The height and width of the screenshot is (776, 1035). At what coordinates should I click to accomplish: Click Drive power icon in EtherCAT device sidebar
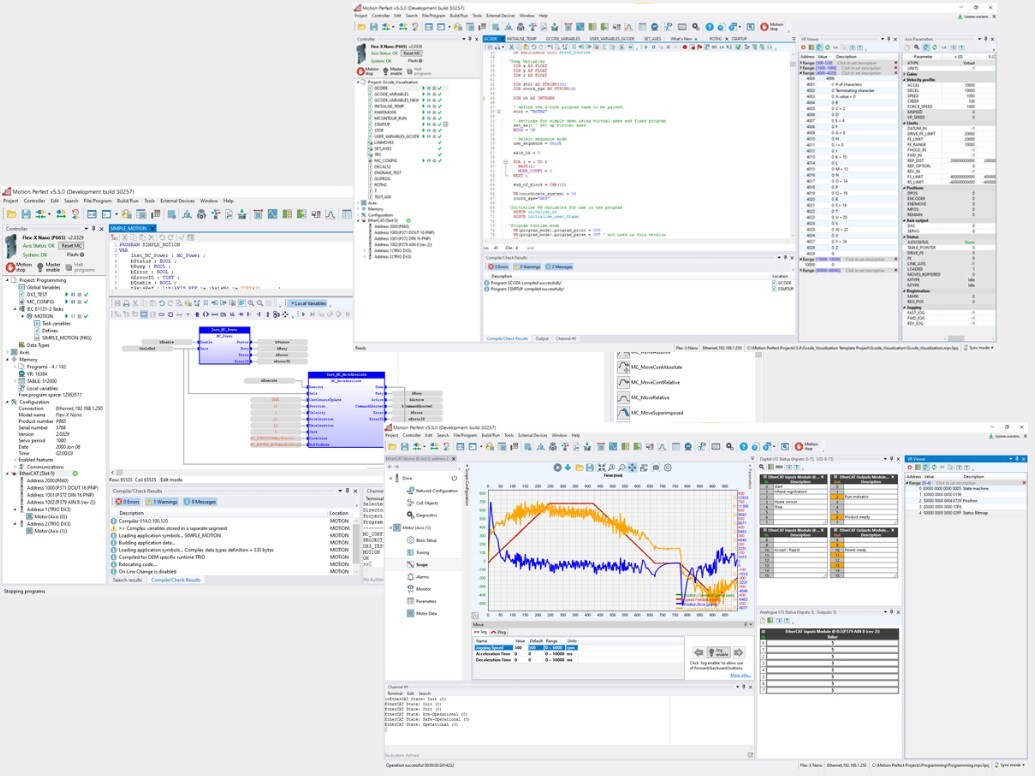454,478
